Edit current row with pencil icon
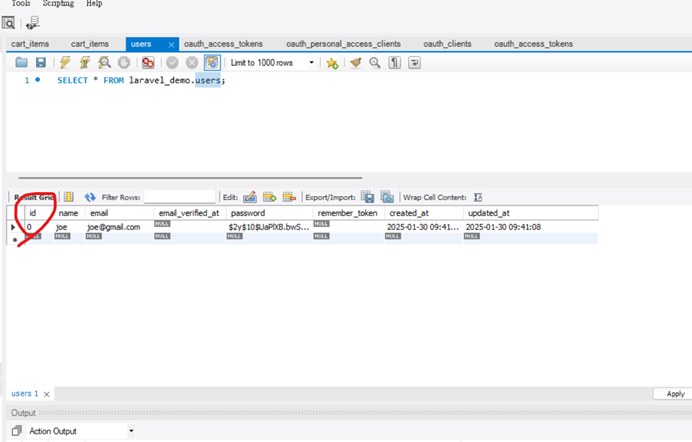The image size is (692, 442). point(250,197)
